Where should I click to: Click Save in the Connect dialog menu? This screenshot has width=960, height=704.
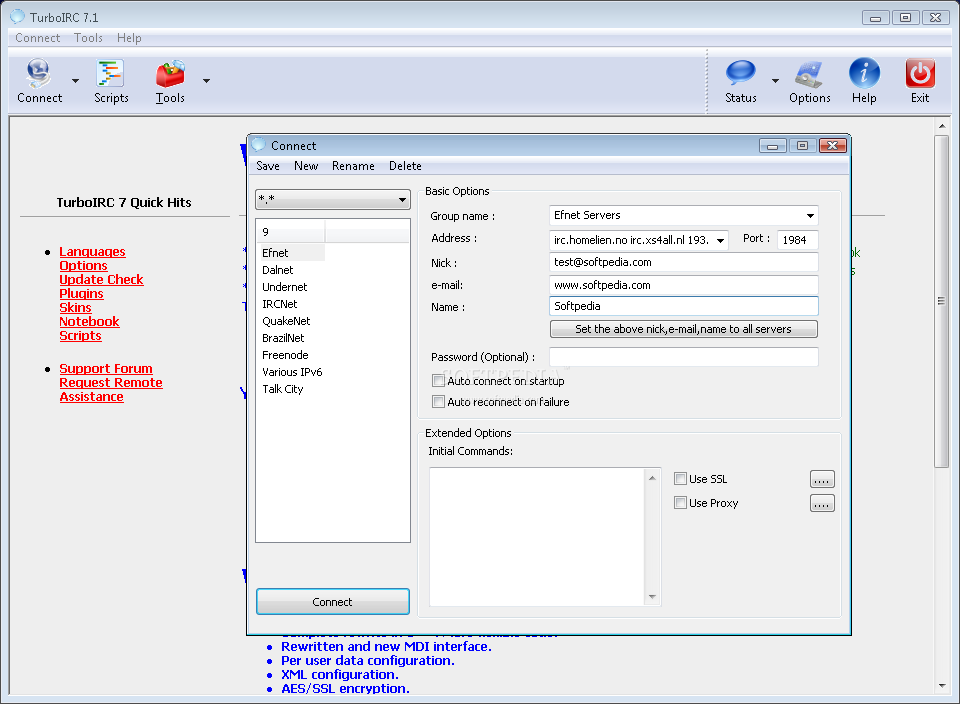tap(268, 166)
